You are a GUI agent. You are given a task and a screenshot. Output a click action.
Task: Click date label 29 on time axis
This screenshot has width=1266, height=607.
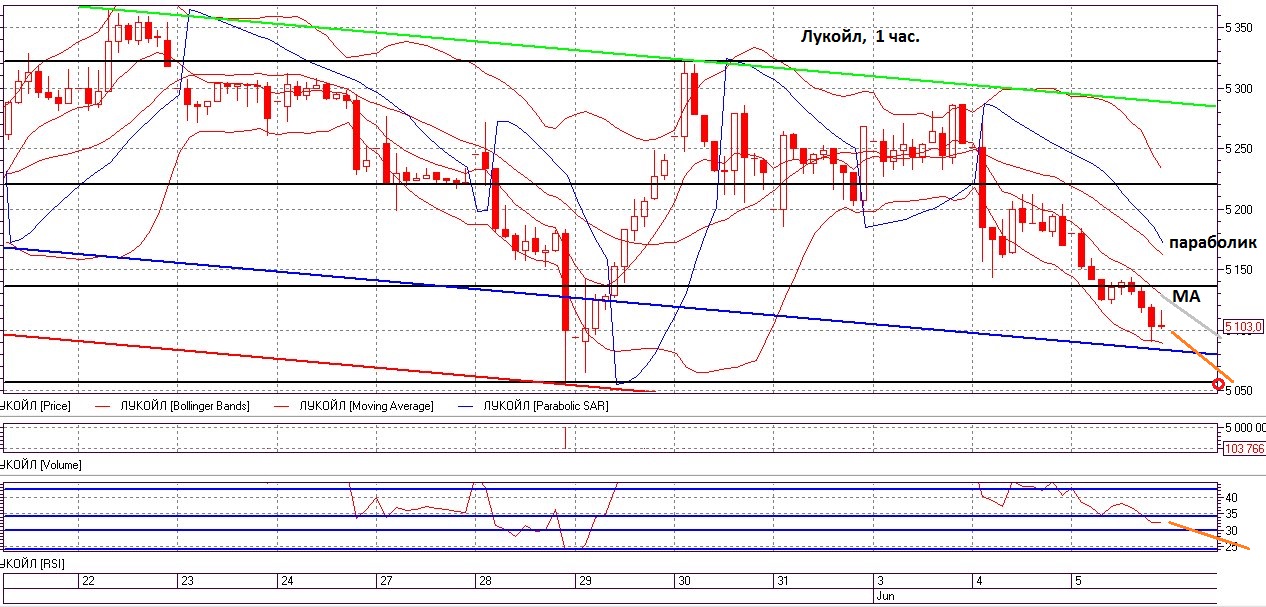584,581
